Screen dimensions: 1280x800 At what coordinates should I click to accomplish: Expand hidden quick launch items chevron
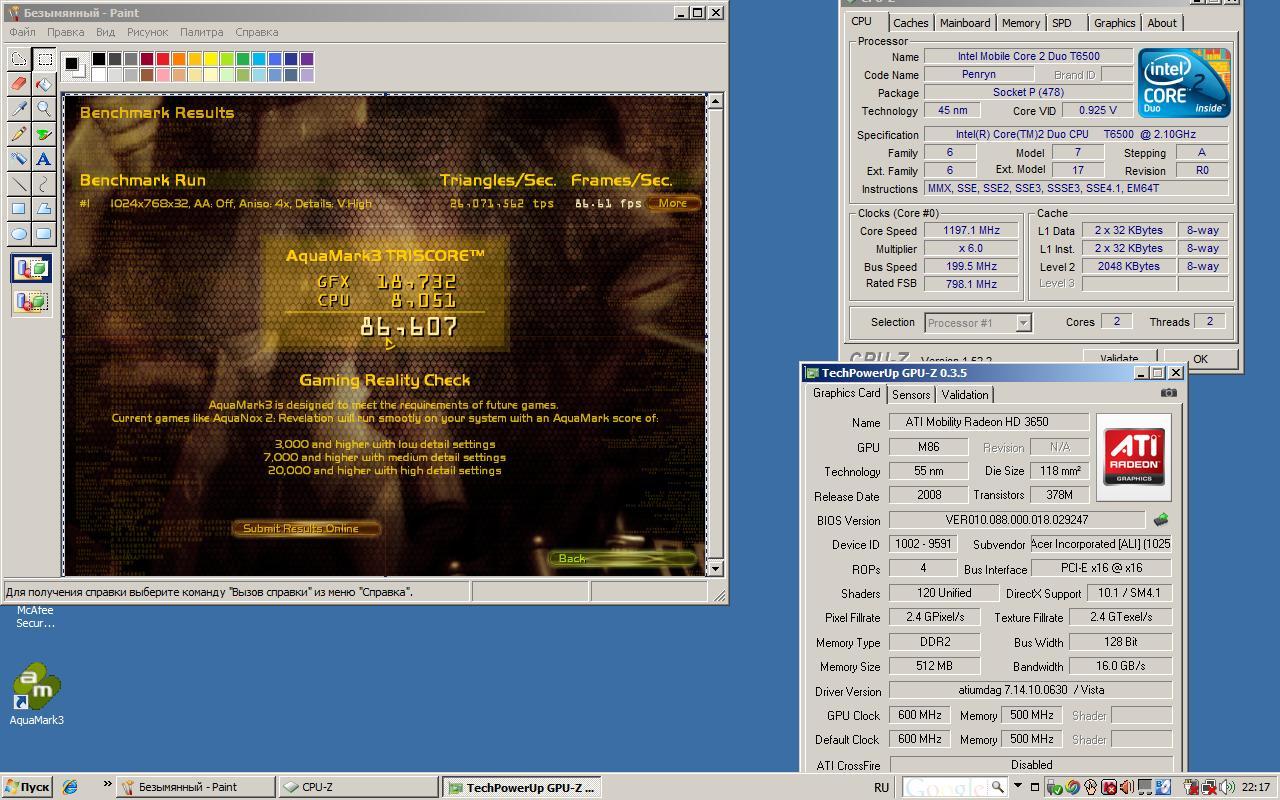[x=107, y=785]
